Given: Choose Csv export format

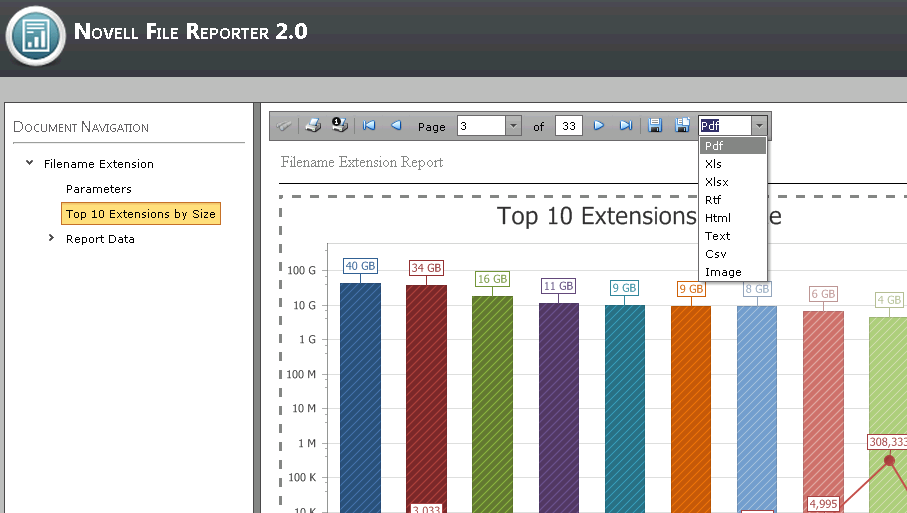Looking at the screenshot, I should click(x=733, y=254).
